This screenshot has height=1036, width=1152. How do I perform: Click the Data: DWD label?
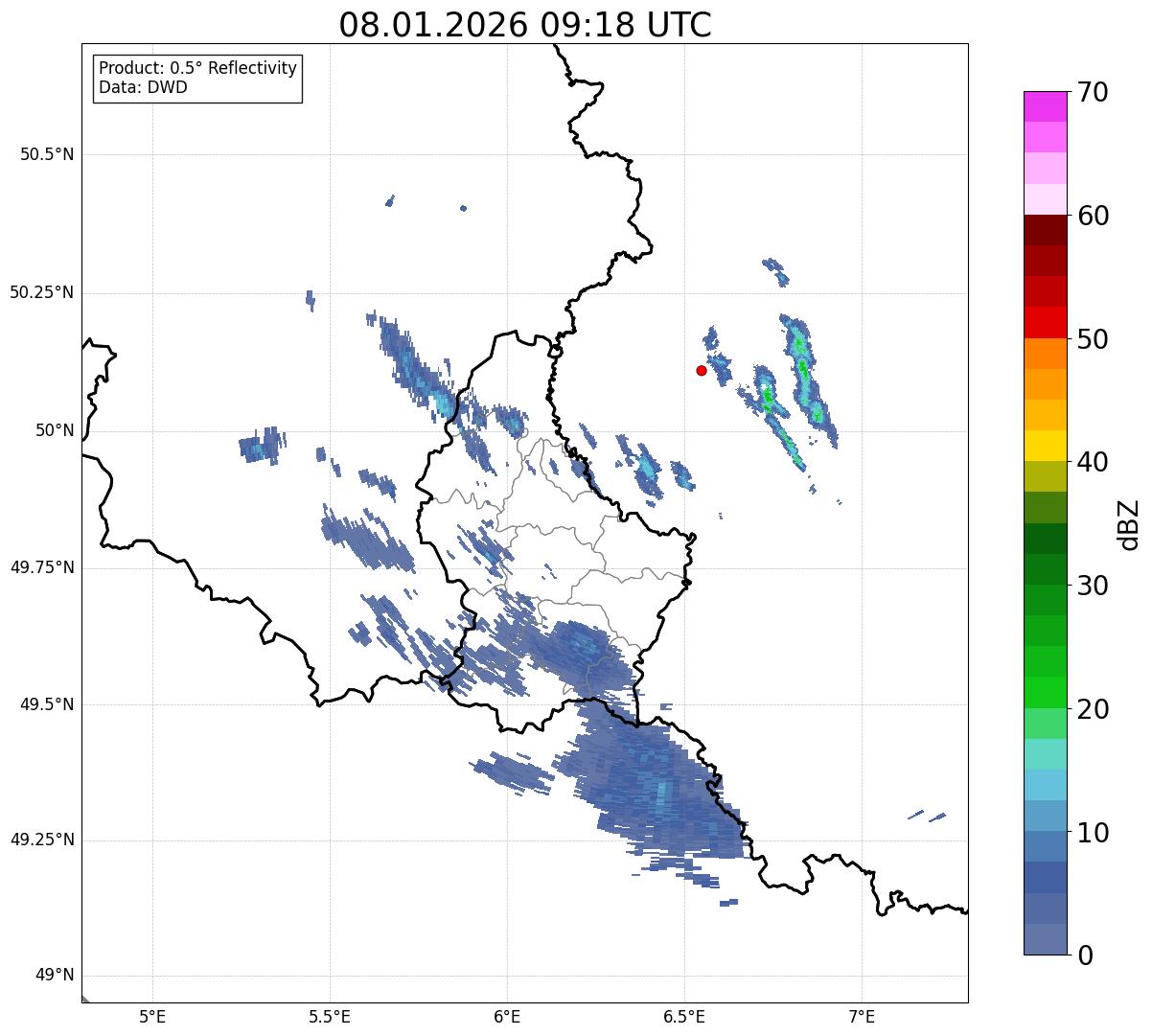coord(143,87)
